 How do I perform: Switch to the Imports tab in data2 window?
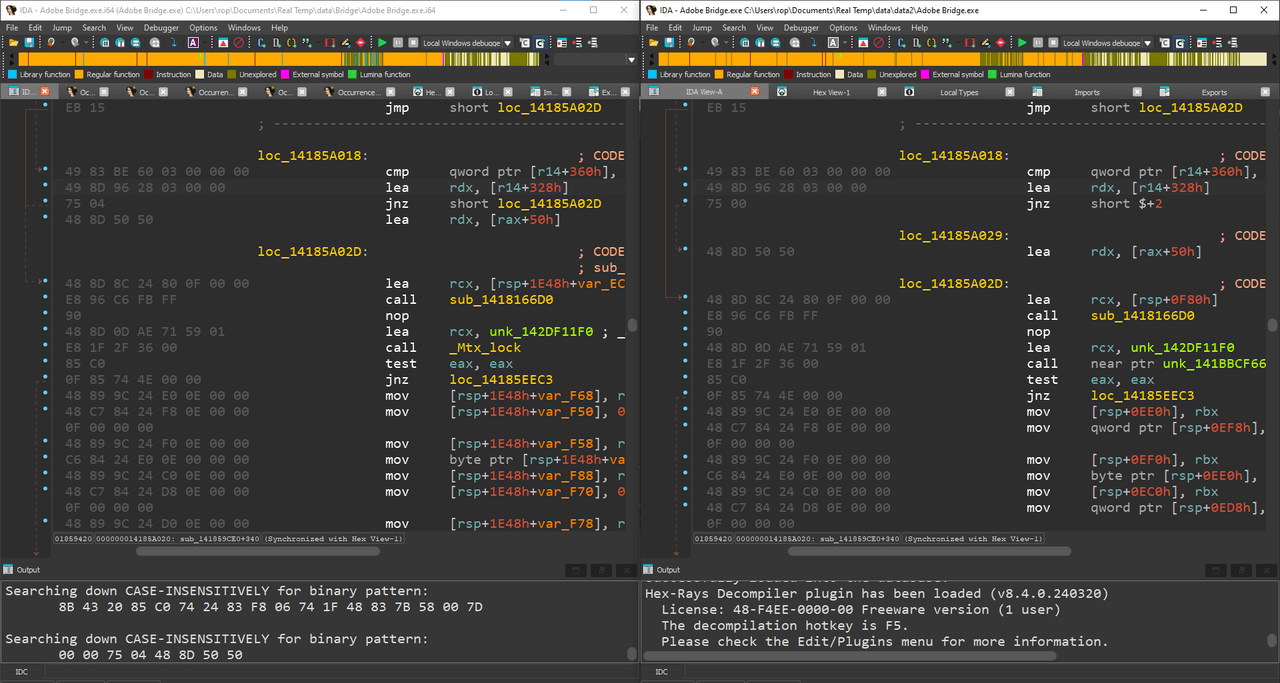(x=1086, y=92)
